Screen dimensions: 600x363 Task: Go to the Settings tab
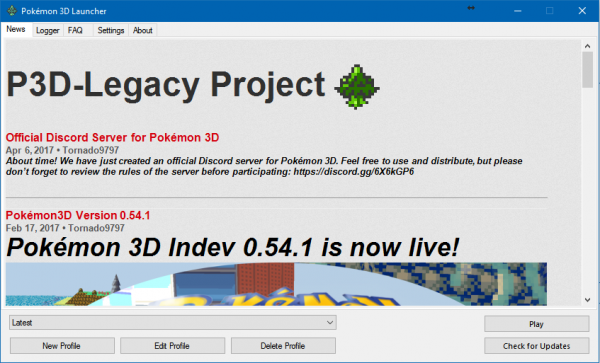coord(111,31)
